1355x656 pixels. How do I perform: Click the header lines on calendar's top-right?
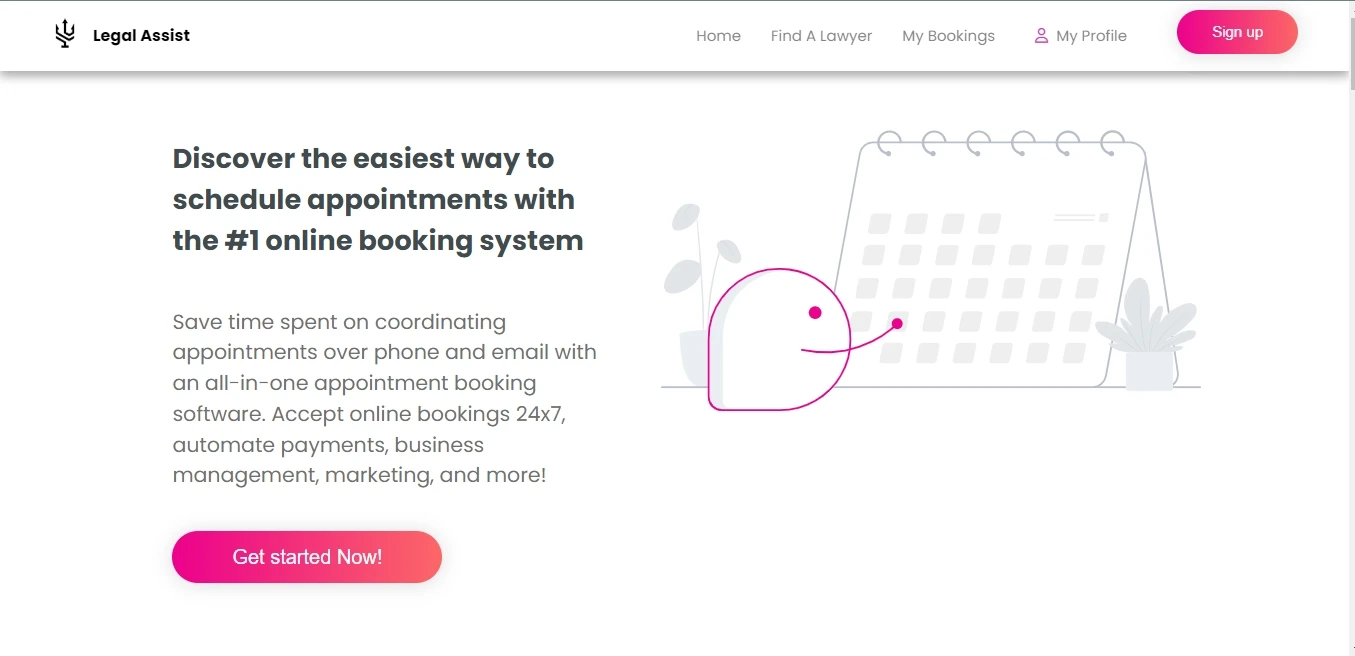pos(1080,217)
